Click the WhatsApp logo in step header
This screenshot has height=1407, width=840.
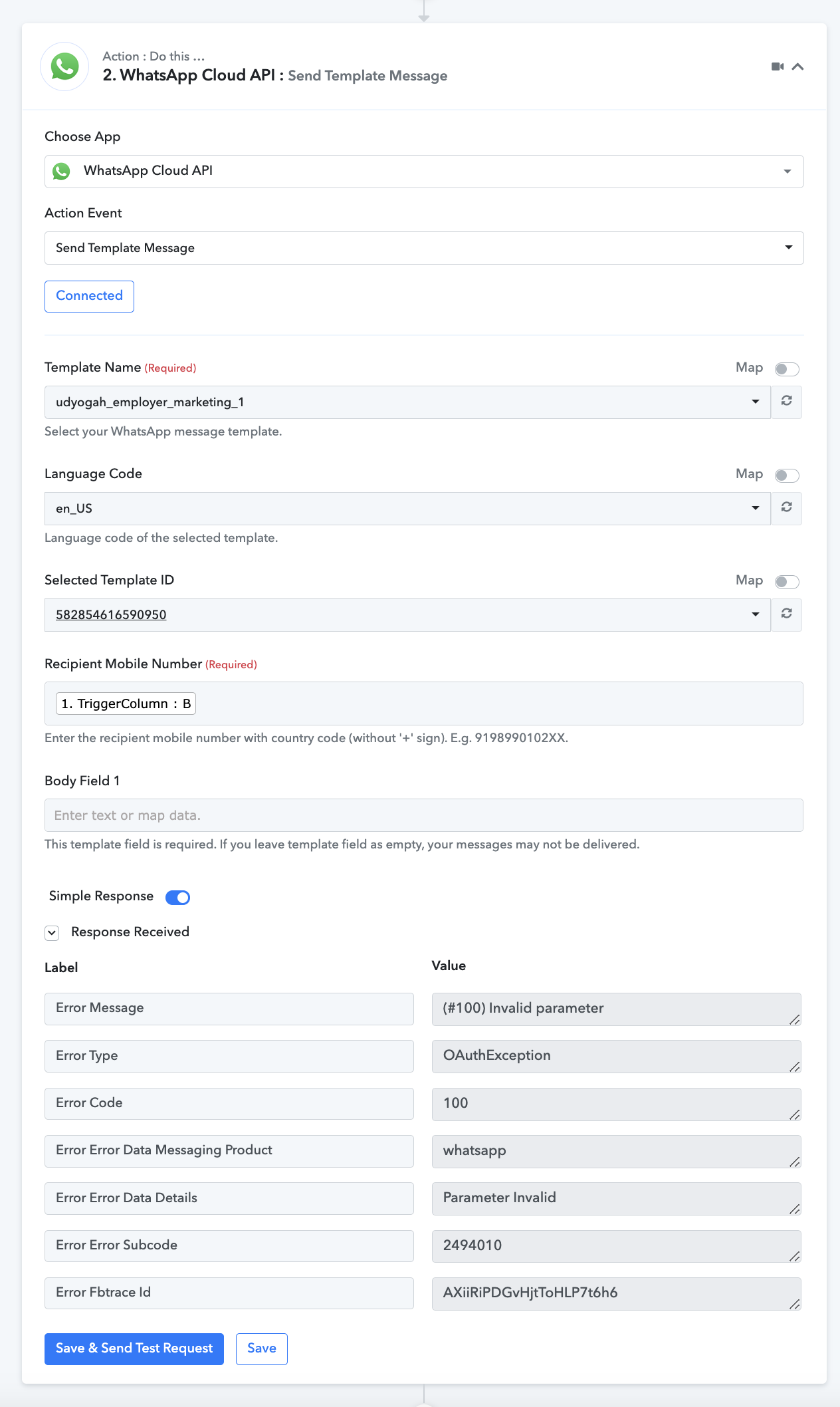(65, 66)
